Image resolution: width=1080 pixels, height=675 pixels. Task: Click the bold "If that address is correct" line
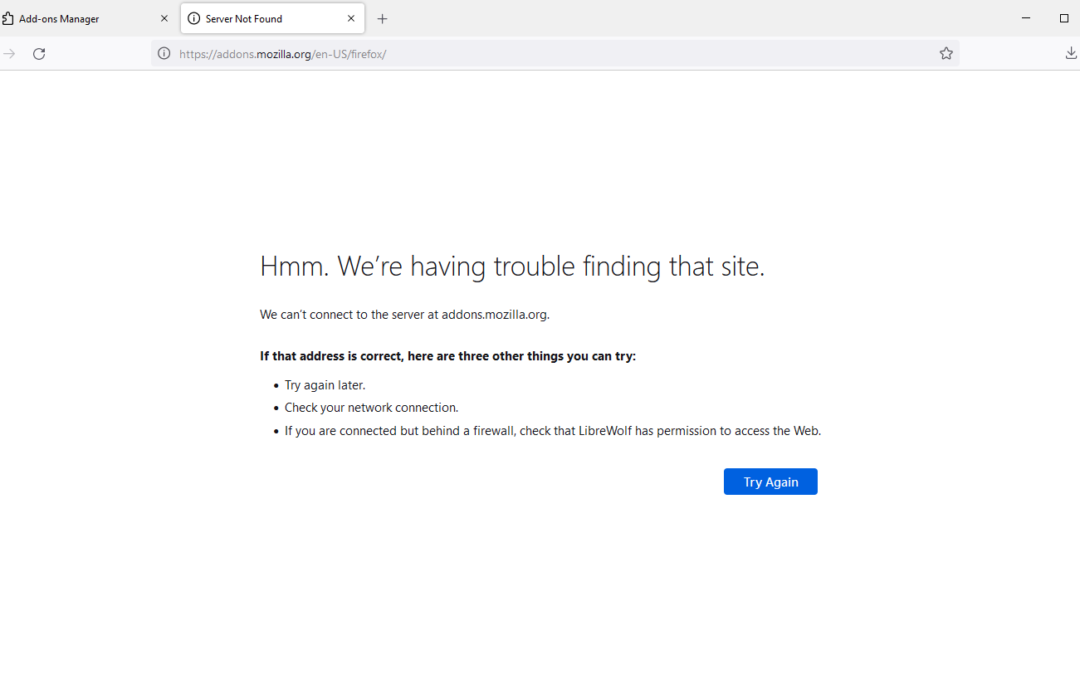(x=447, y=356)
